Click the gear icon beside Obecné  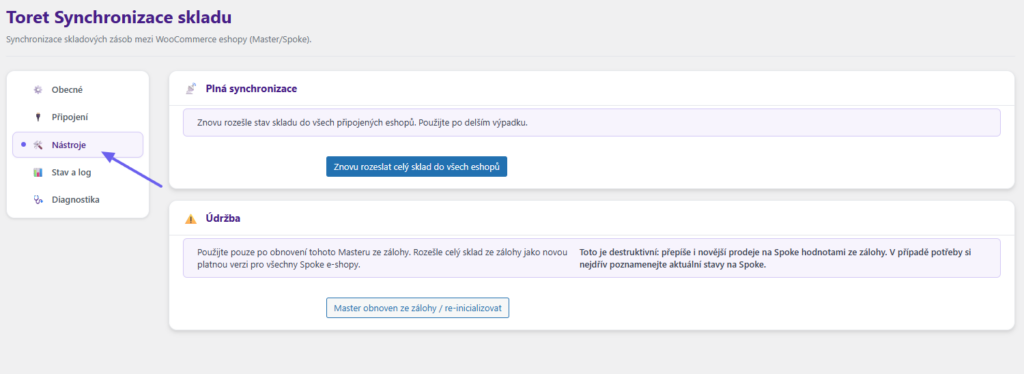[x=38, y=89]
